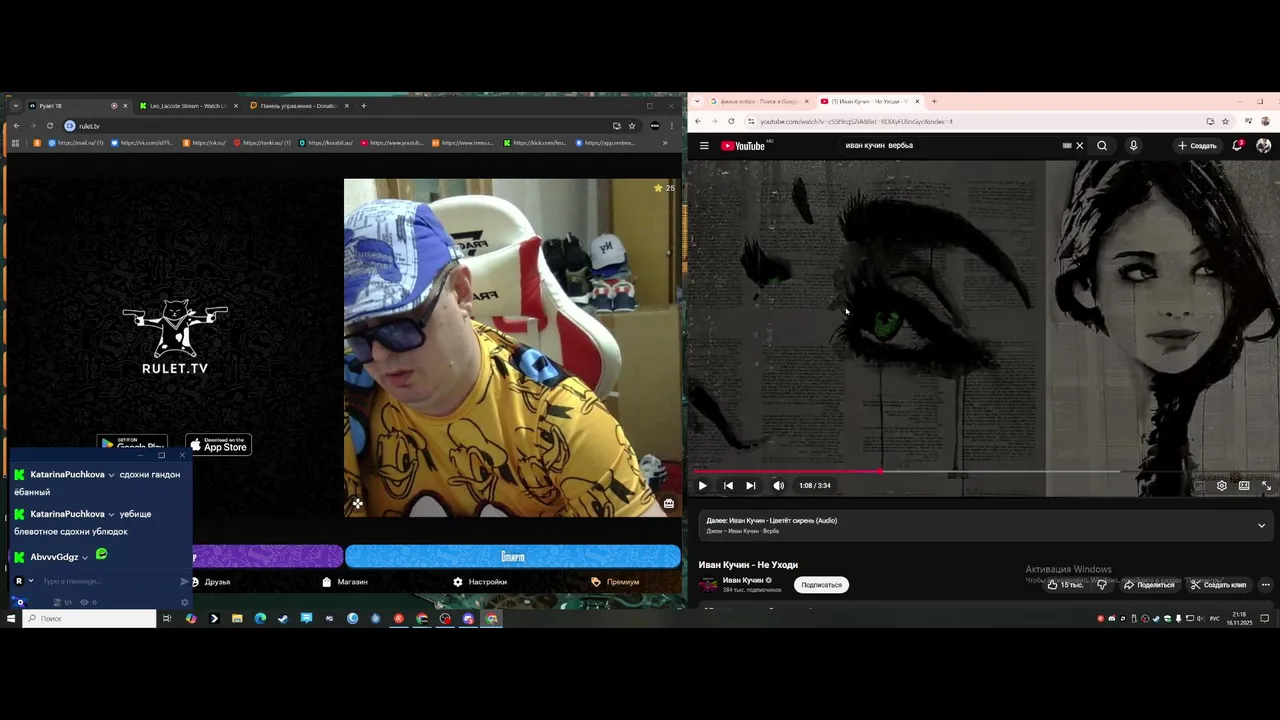Open the Leo_Lacoste Stream browser tab
The image size is (1280, 720).
click(187, 105)
